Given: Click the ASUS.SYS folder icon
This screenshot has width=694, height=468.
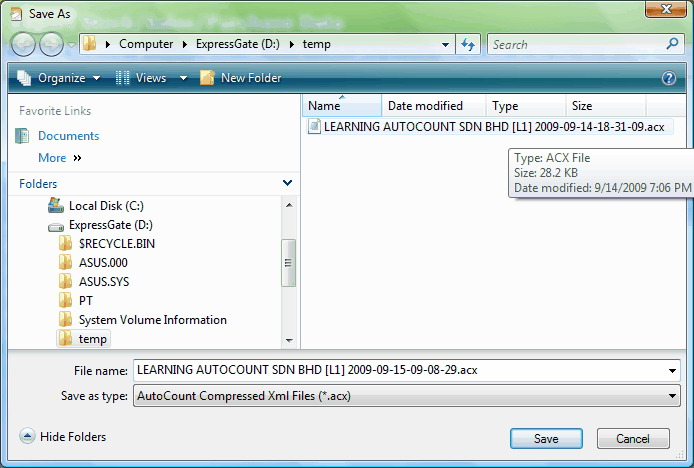Looking at the screenshot, I should tap(66, 281).
